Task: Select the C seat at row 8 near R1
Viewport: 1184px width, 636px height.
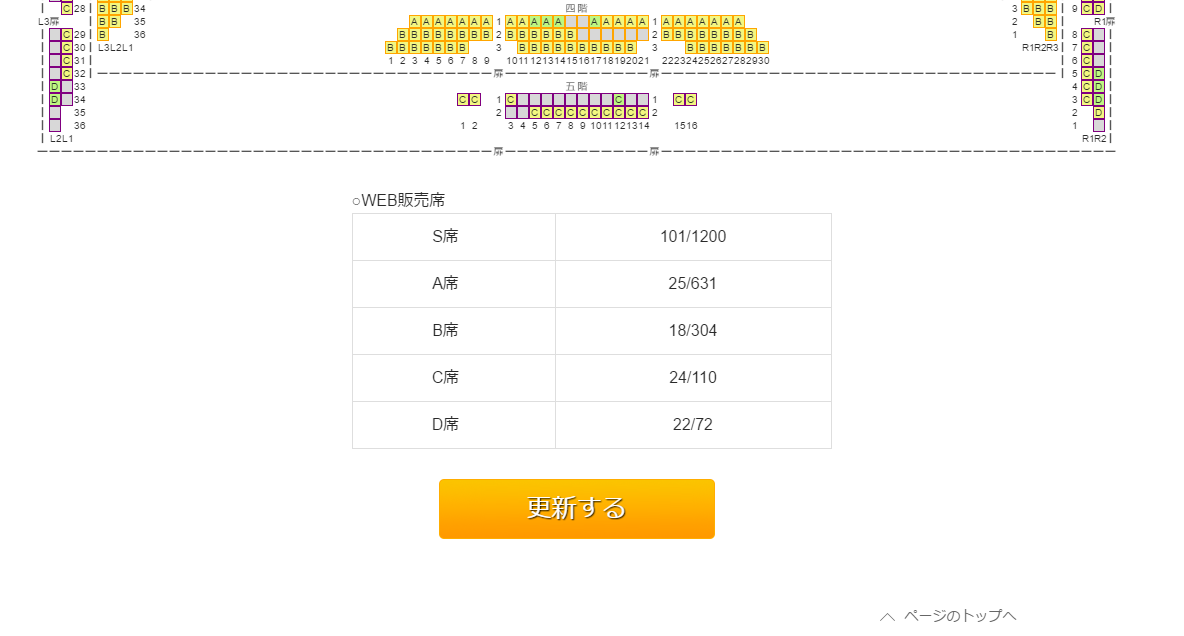Action: coord(1087,35)
